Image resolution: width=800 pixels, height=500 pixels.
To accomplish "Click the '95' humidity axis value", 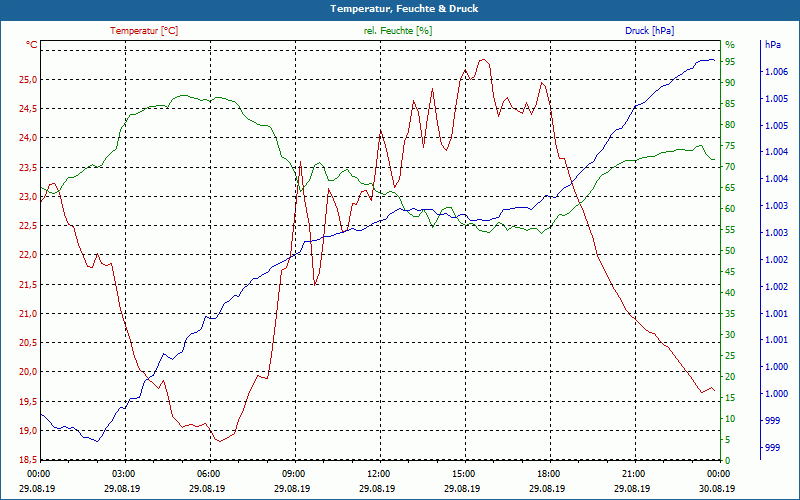I will coord(730,62).
